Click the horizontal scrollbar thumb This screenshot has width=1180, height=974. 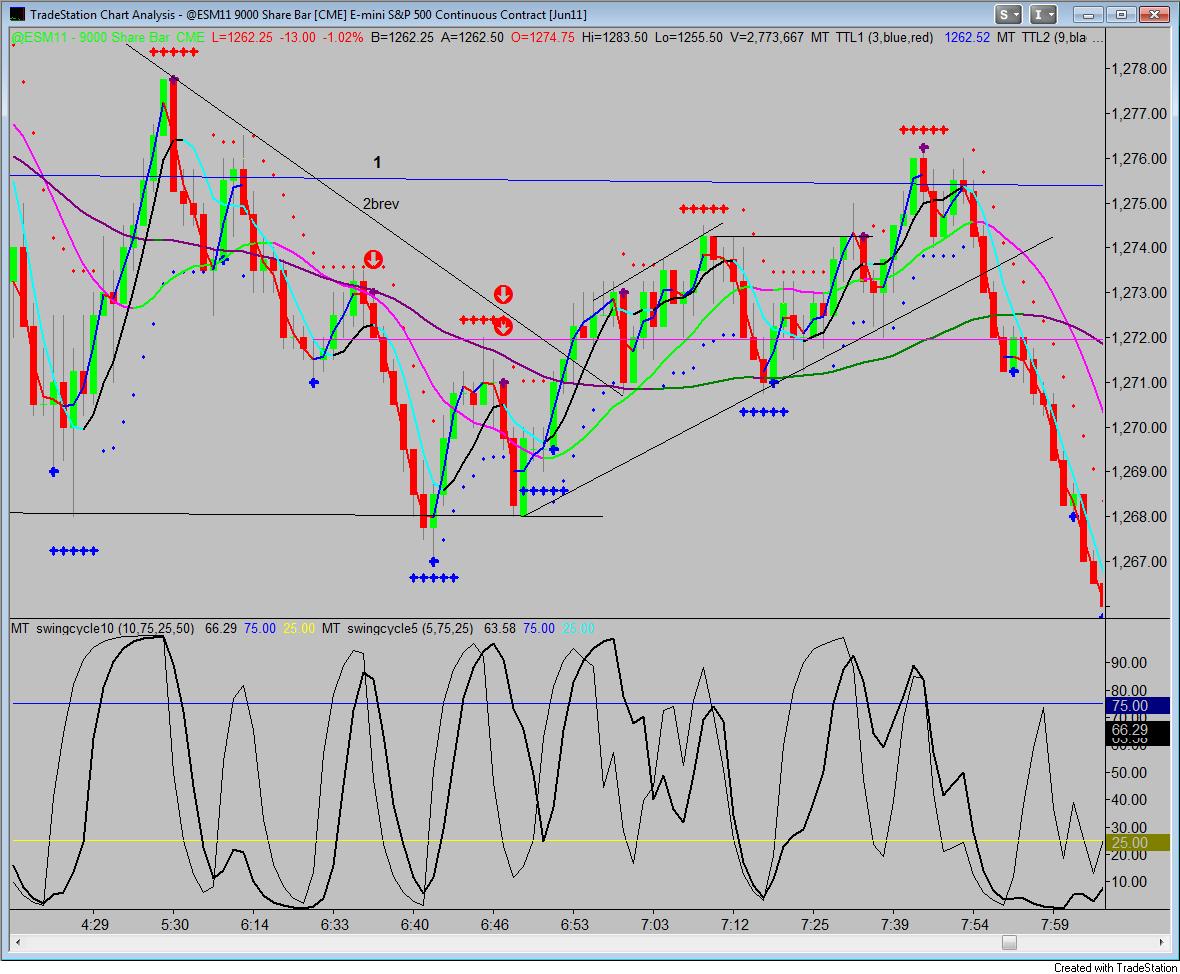(1009, 942)
